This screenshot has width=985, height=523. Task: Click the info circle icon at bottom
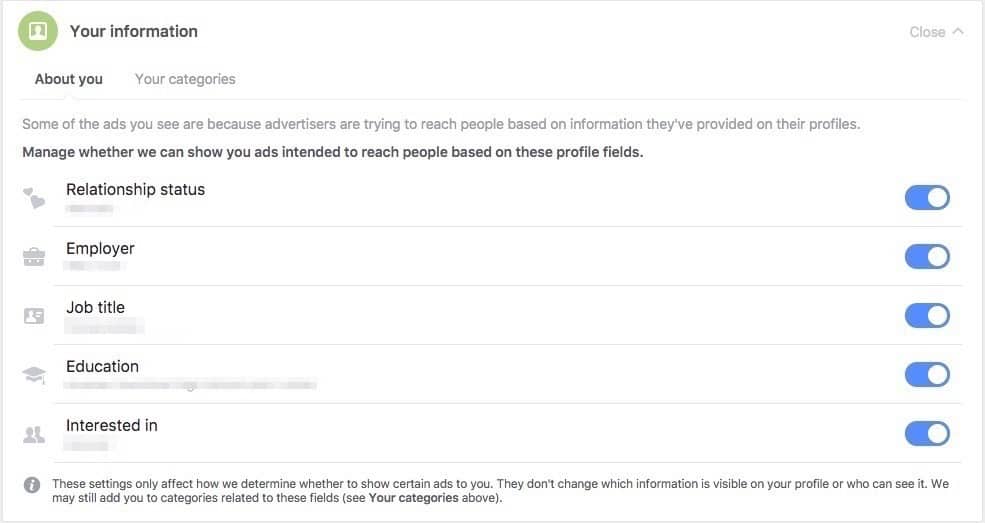click(x=32, y=485)
